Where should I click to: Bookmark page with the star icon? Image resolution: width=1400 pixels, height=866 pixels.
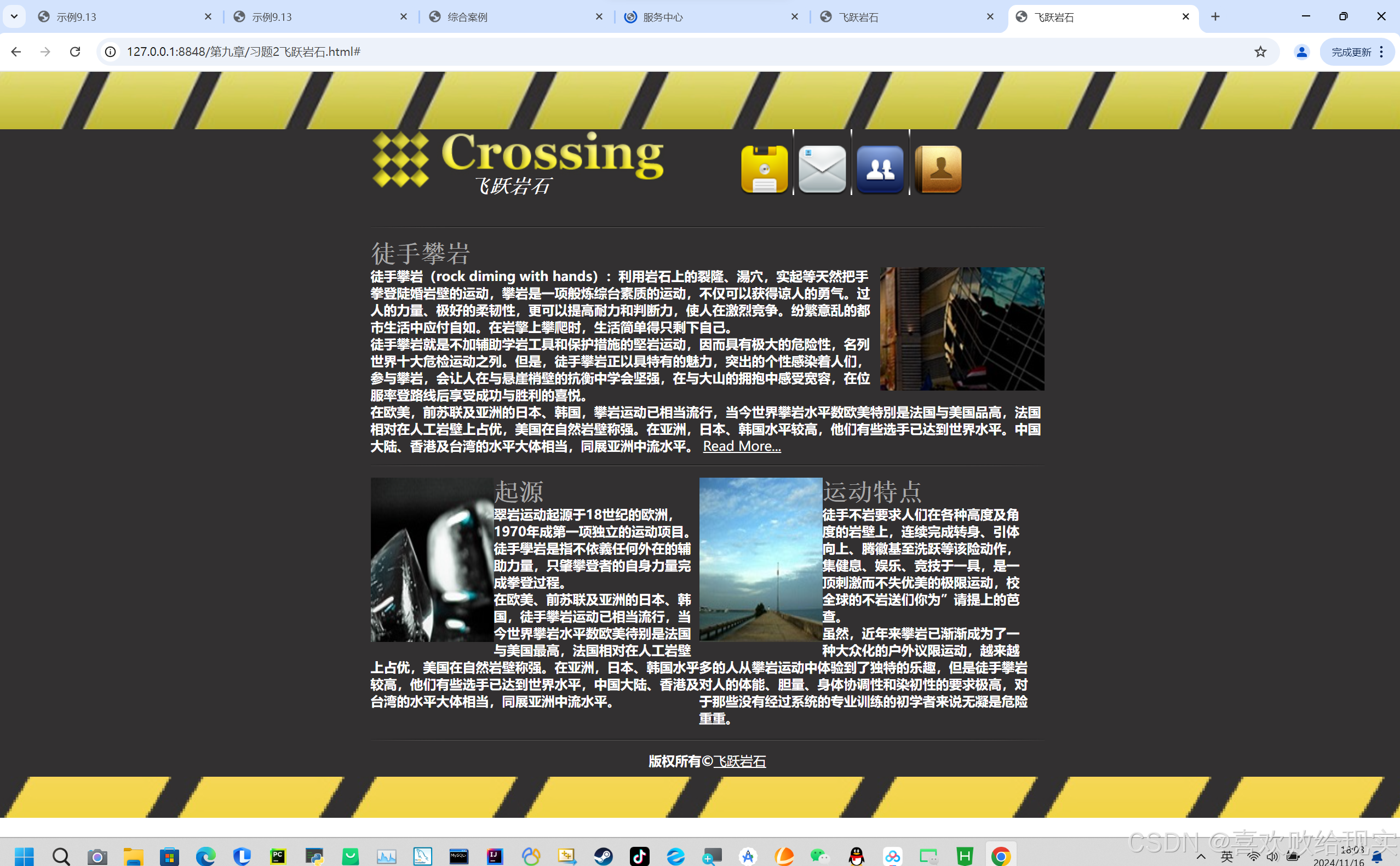(1260, 51)
